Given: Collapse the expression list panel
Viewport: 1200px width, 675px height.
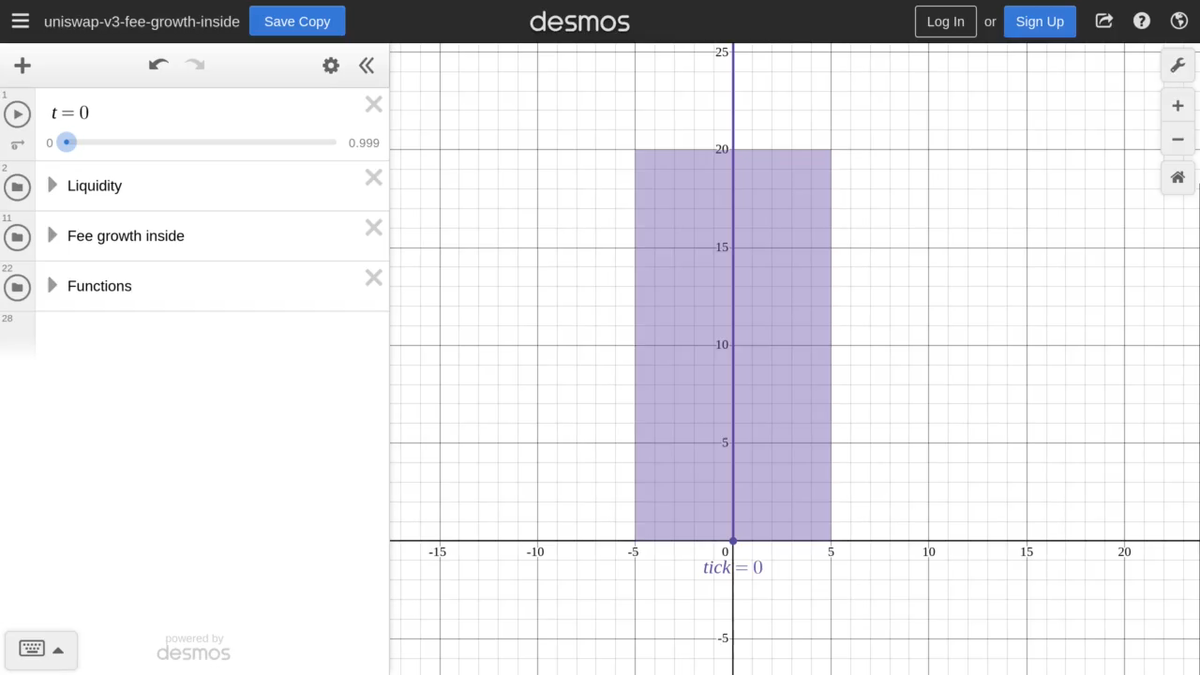Looking at the screenshot, I should 366,66.
